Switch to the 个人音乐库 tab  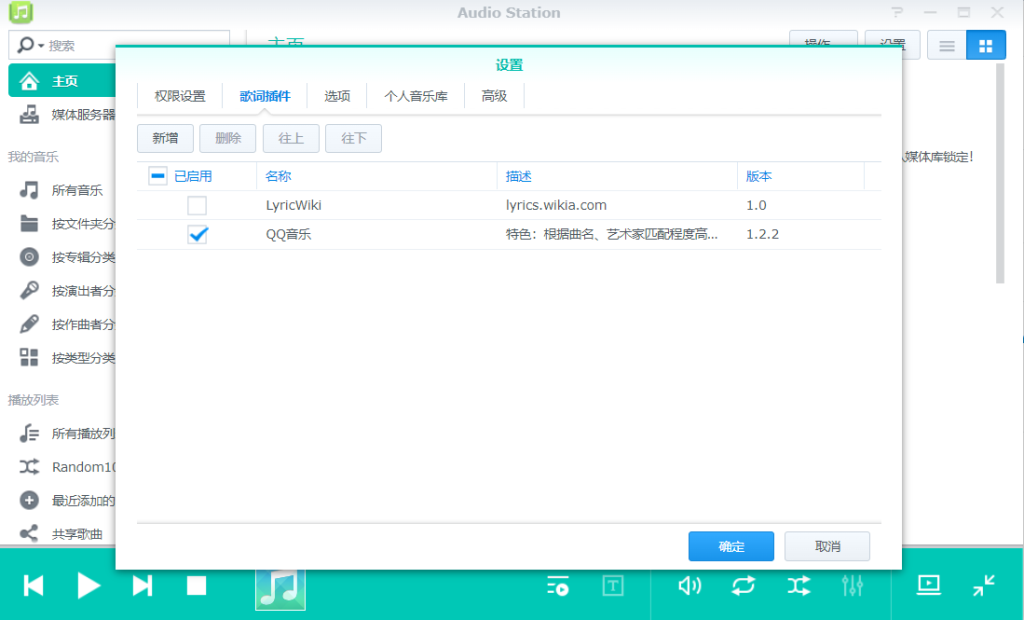[415, 96]
